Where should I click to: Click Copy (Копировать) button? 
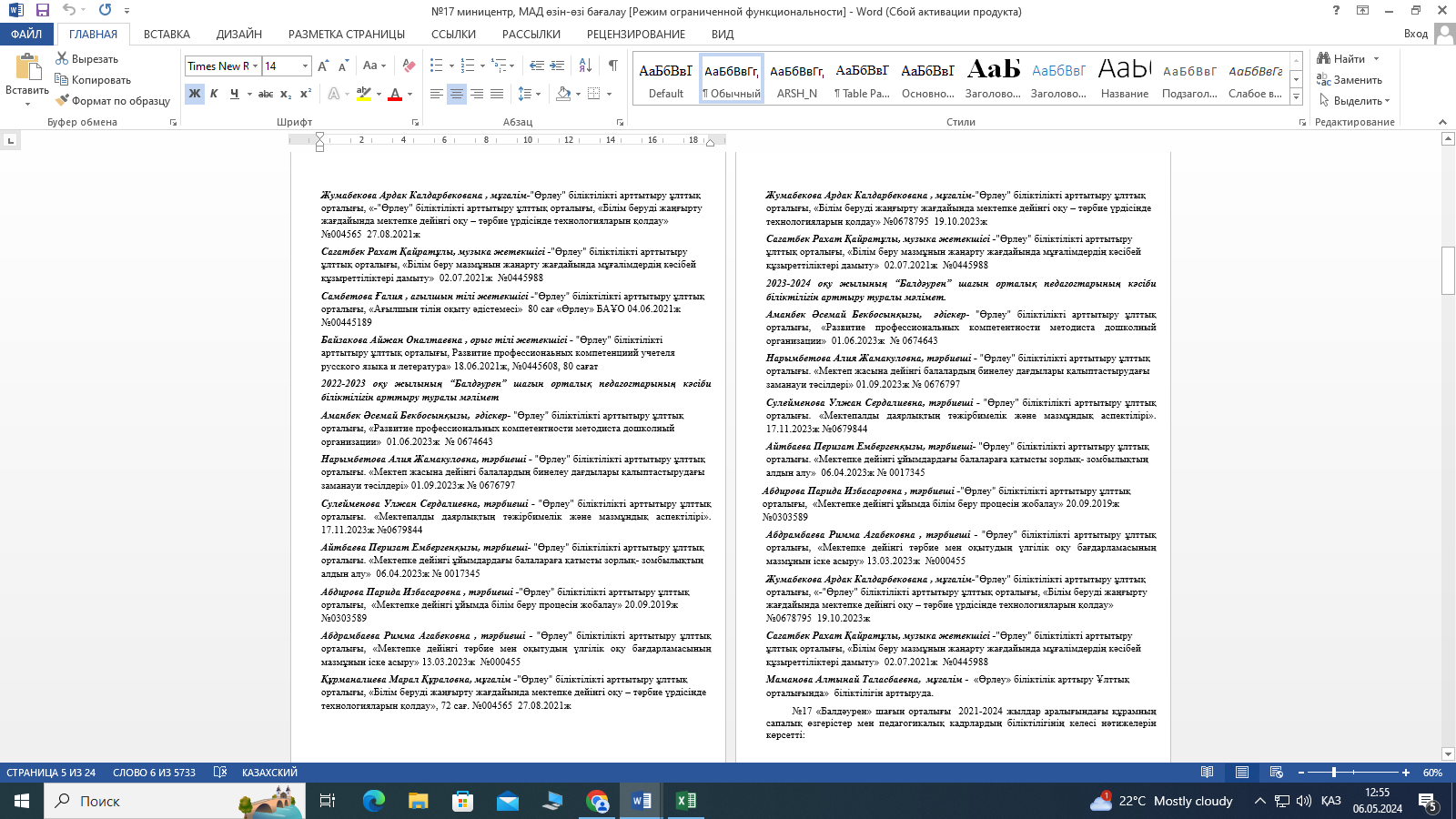92,79
